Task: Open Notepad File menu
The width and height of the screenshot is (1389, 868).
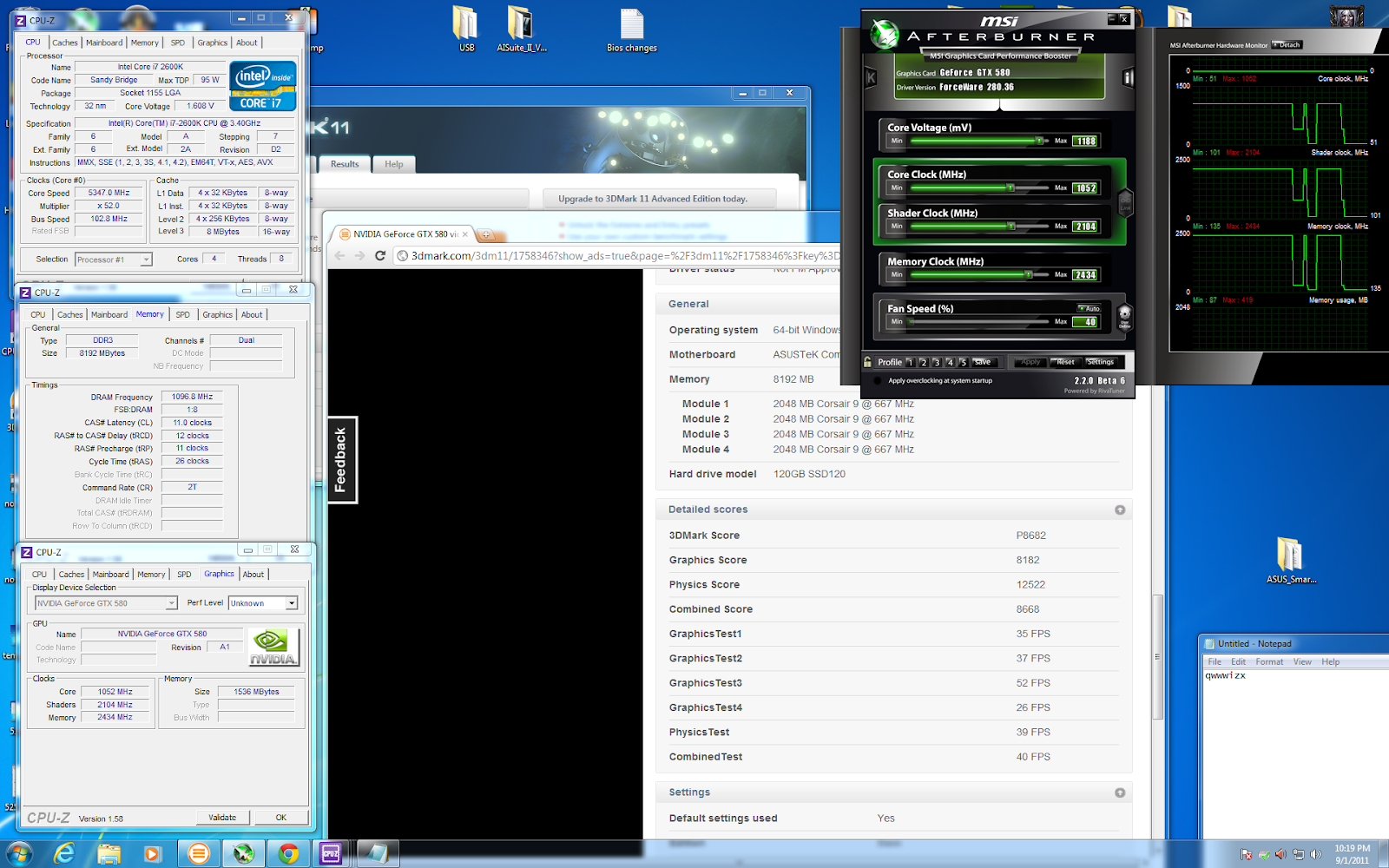Action: pyautogui.click(x=1215, y=662)
